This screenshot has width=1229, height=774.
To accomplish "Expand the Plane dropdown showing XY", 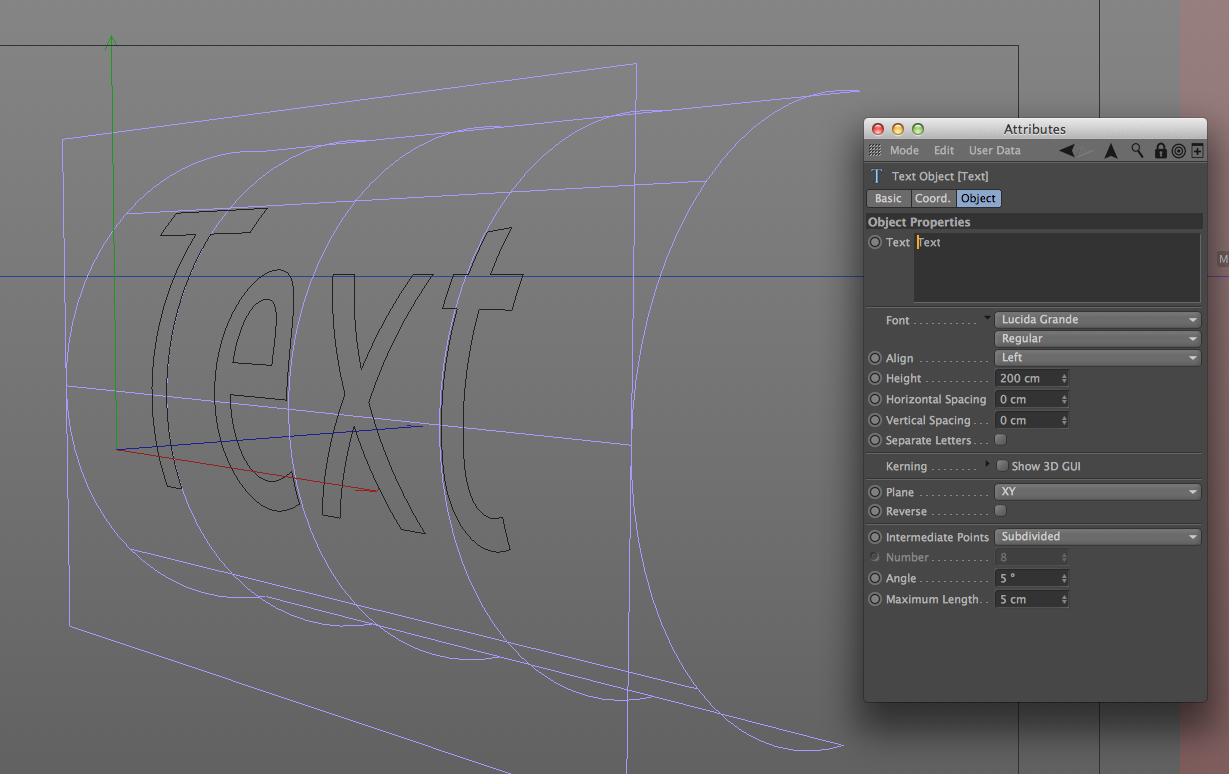I will [x=1098, y=492].
